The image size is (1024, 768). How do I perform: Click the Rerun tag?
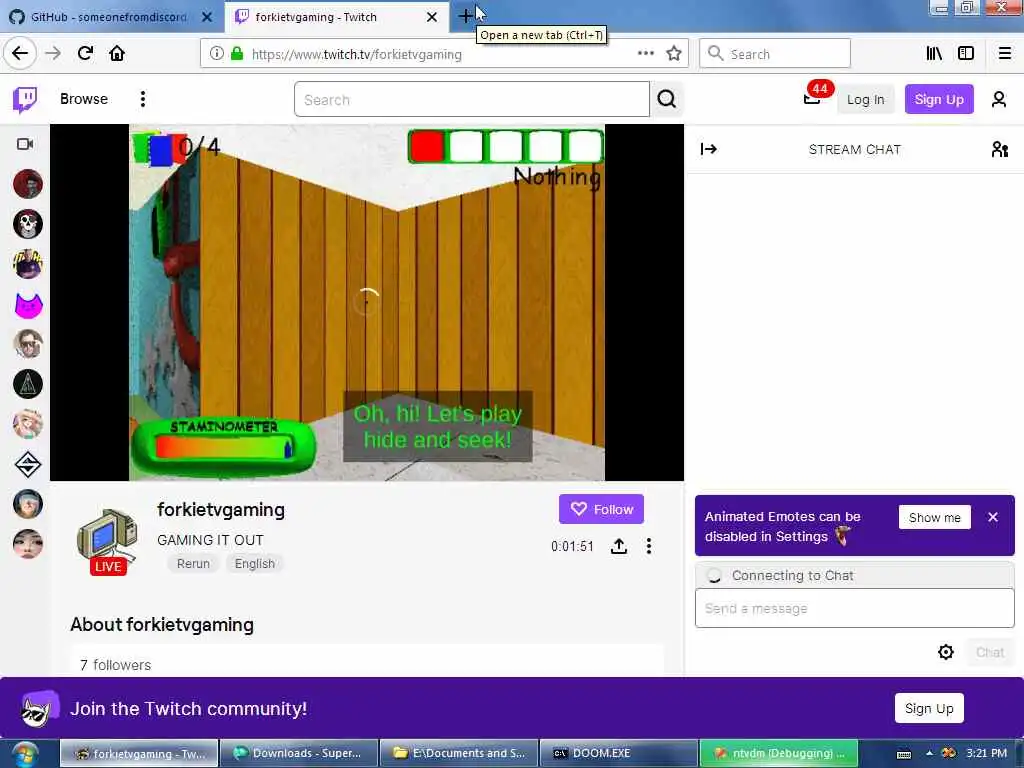tap(193, 564)
